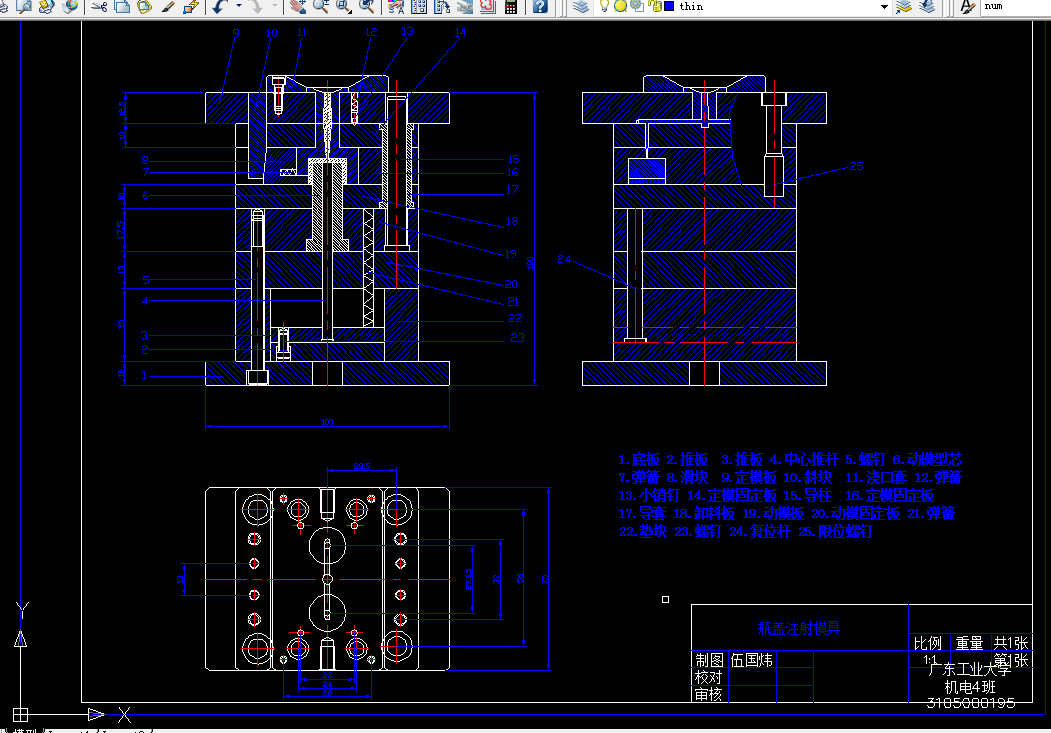The image size is (1051, 733).
Task: Open the Text Style manager icon
Action: (x=967, y=7)
